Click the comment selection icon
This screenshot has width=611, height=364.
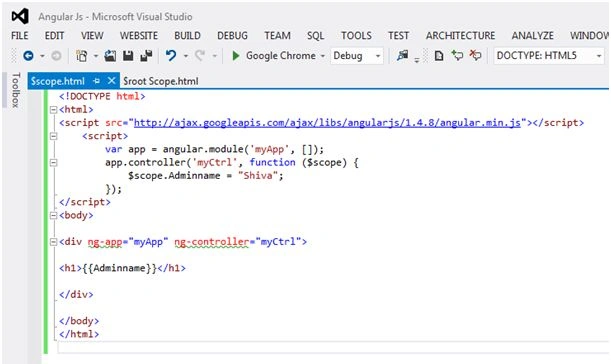pos(457,56)
